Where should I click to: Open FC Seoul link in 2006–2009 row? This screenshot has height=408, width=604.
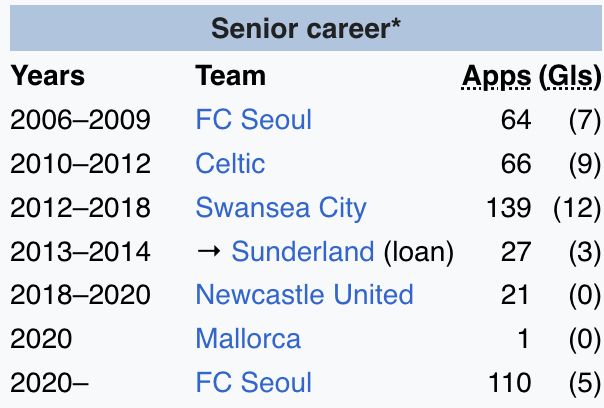pyautogui.click(x=253, y=119)
